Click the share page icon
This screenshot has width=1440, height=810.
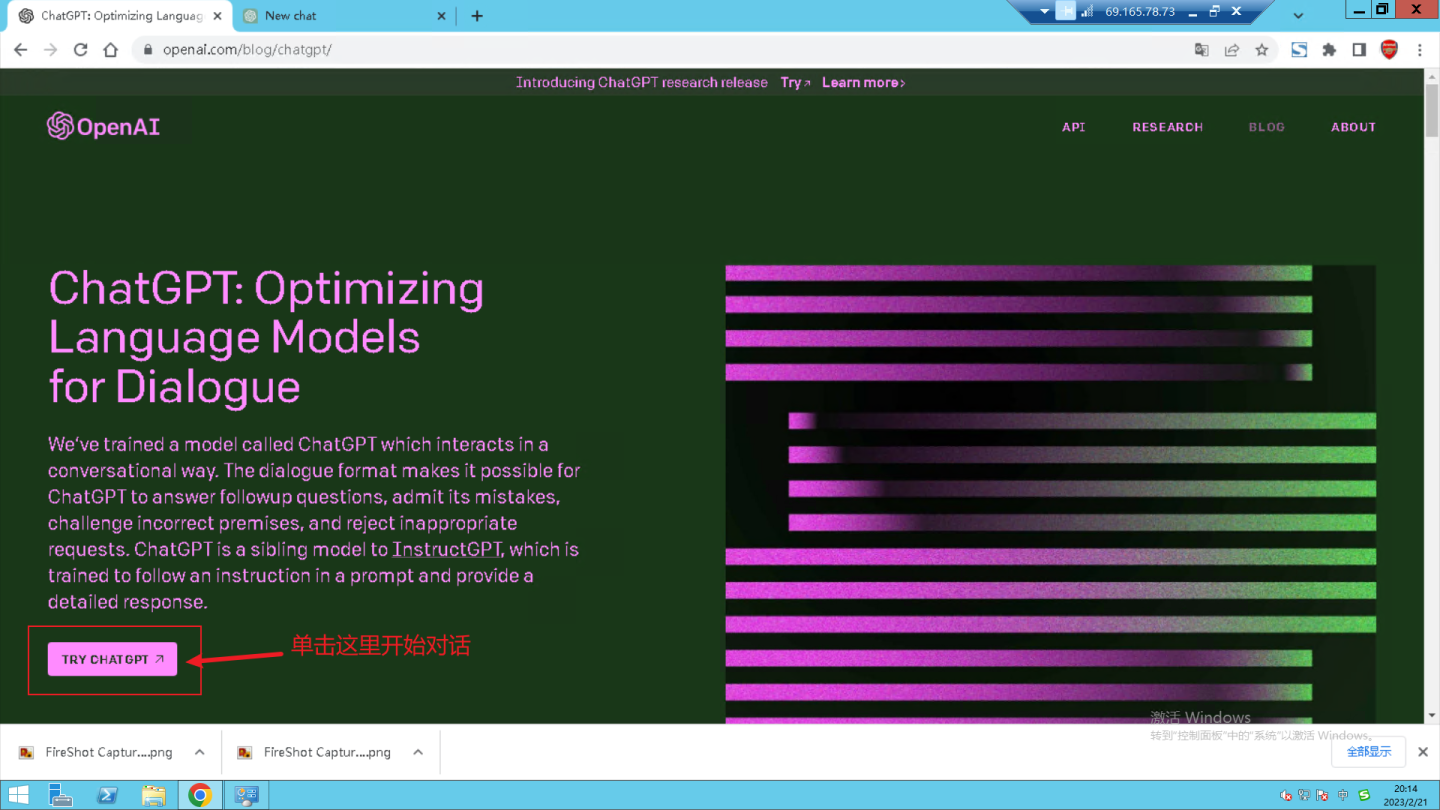(1232, 50)
